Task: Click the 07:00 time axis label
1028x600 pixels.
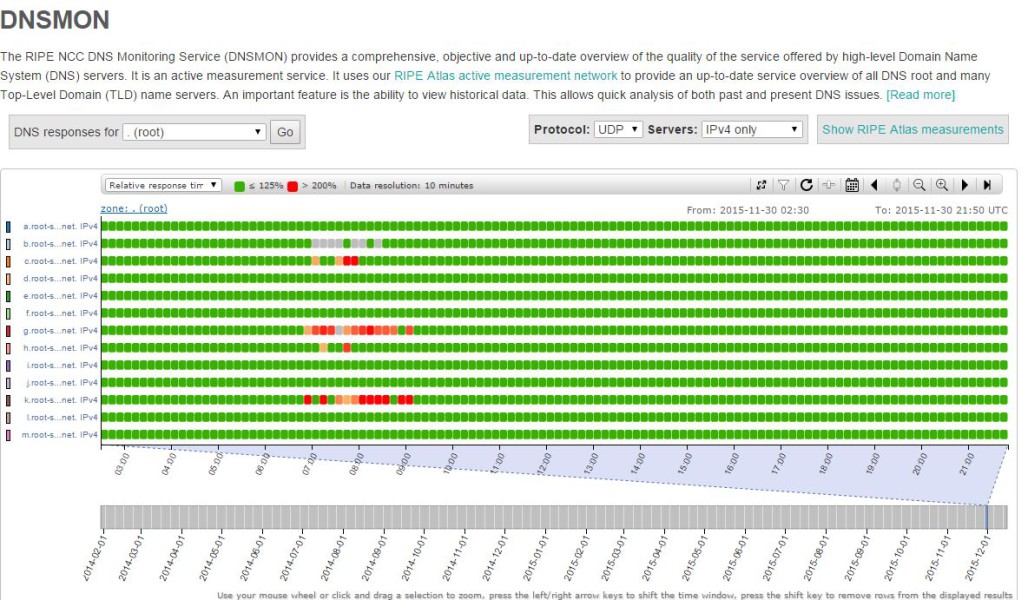Action: click(309, 464)
